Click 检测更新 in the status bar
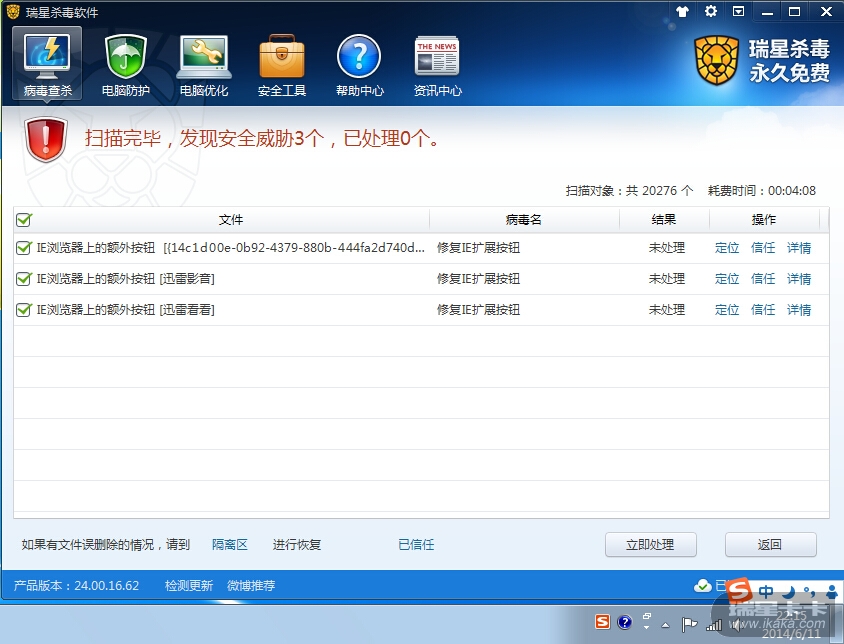The image size is (844, 644). click(x=188, y=586)
